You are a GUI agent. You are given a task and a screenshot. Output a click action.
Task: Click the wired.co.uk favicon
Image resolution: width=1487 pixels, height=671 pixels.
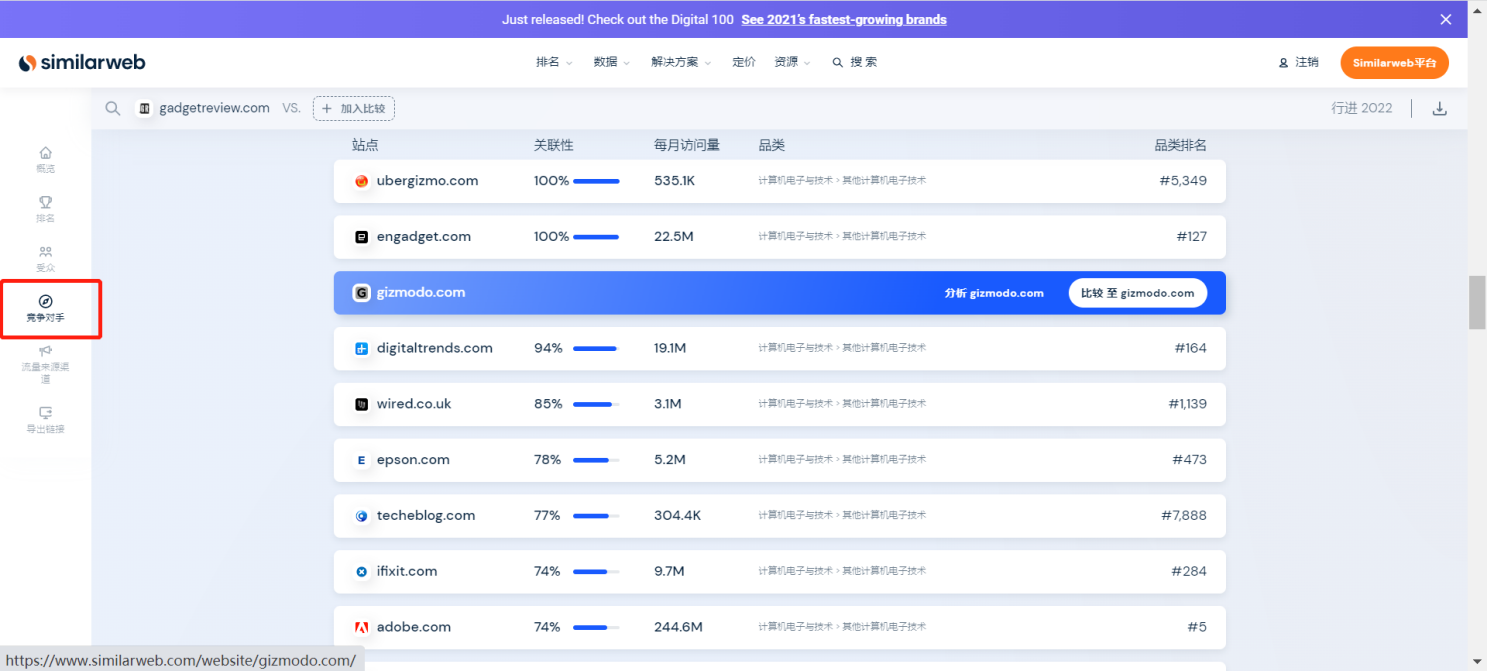tap(362, 404)
